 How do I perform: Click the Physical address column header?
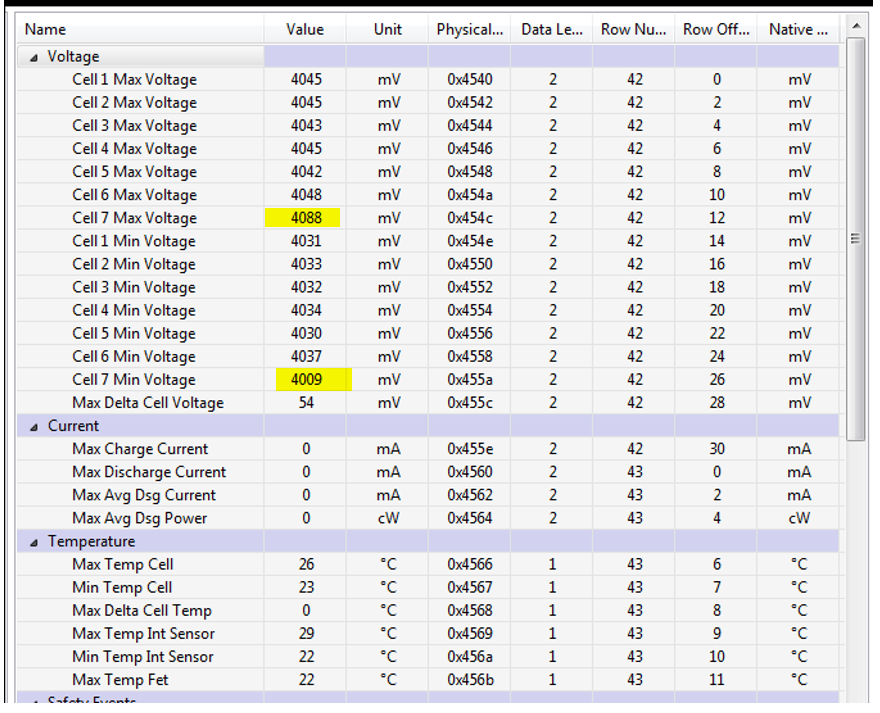pos(469,29)
